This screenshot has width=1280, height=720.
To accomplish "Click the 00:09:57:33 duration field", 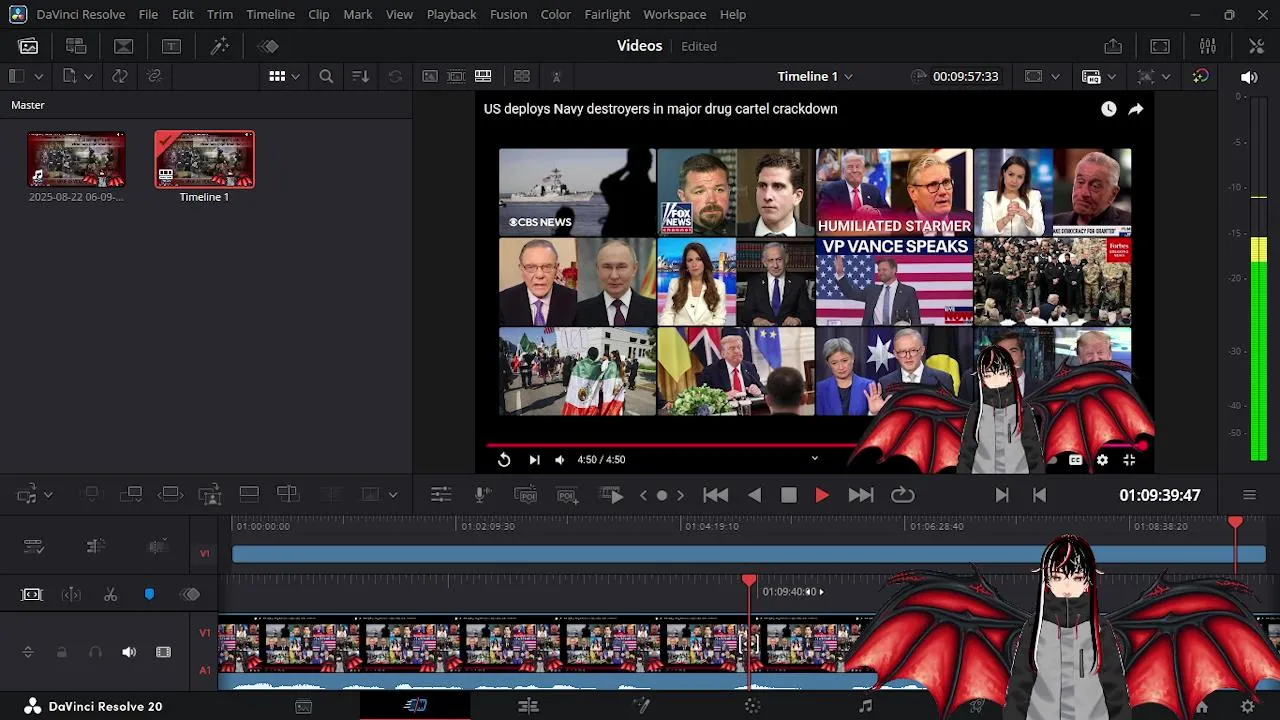I will tap(965, 76).
